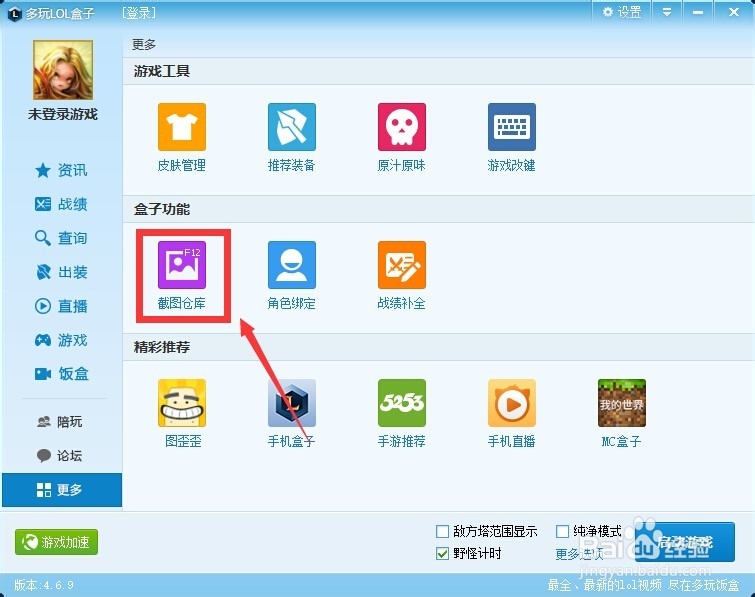755x597 pixels.
Task: Go to 游戏 games in sidebar
Action: point(61,340)
